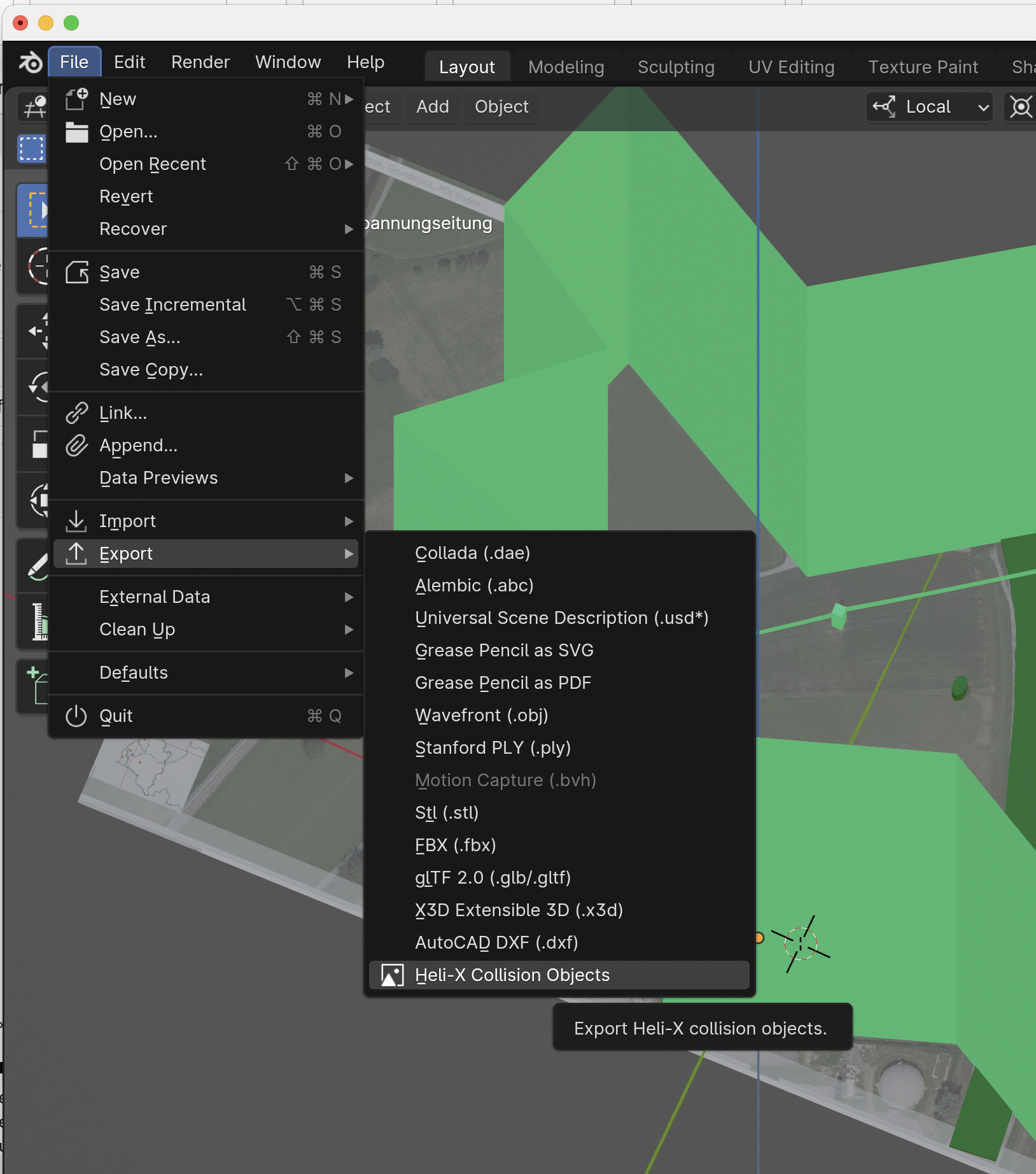This screenshot has width=1036, height=1174.
Task: Expand the Data Previews submenu
Action: tap(349, 478)
